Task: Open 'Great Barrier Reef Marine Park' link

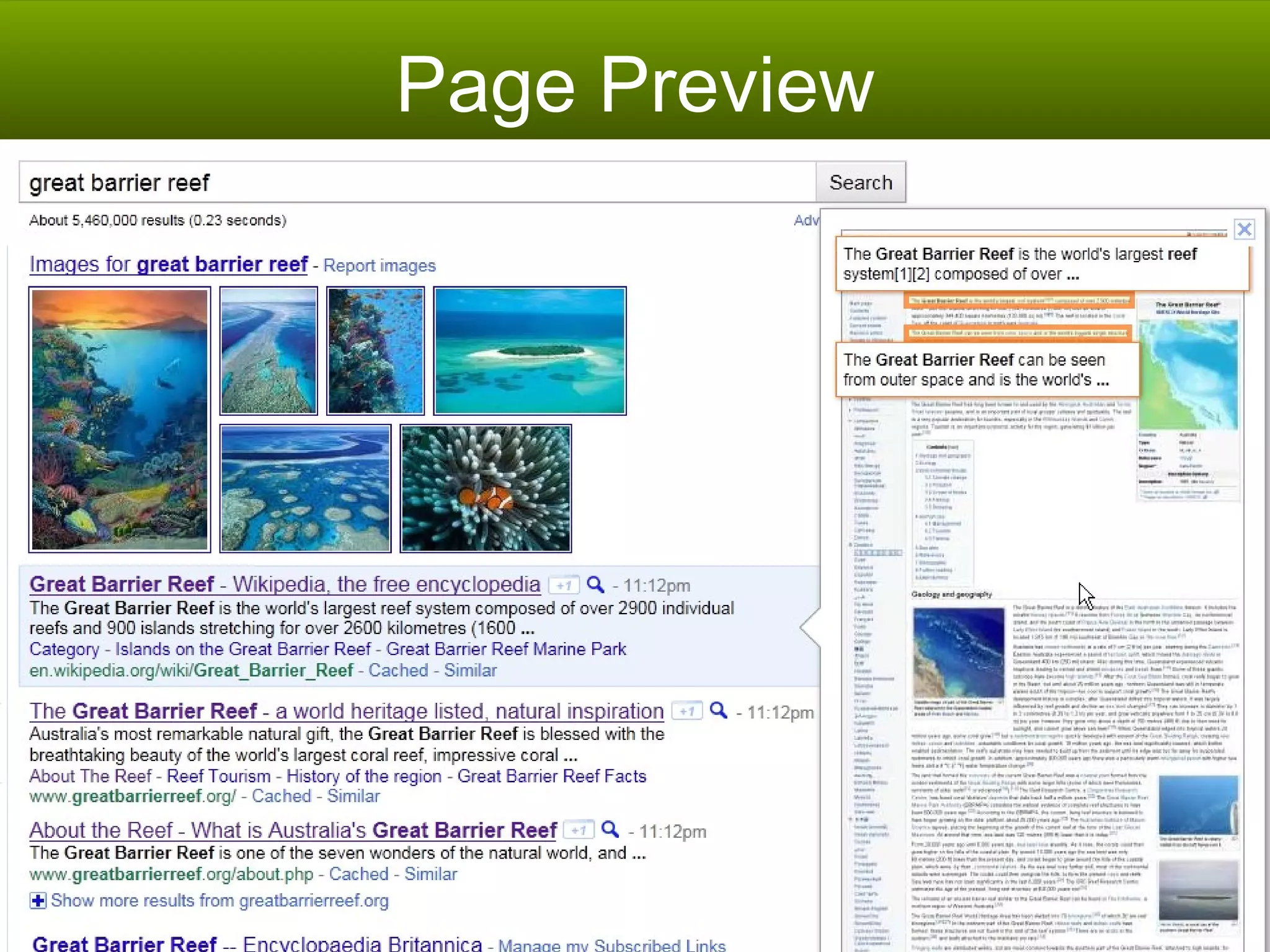Action: [x=506, y=649]
